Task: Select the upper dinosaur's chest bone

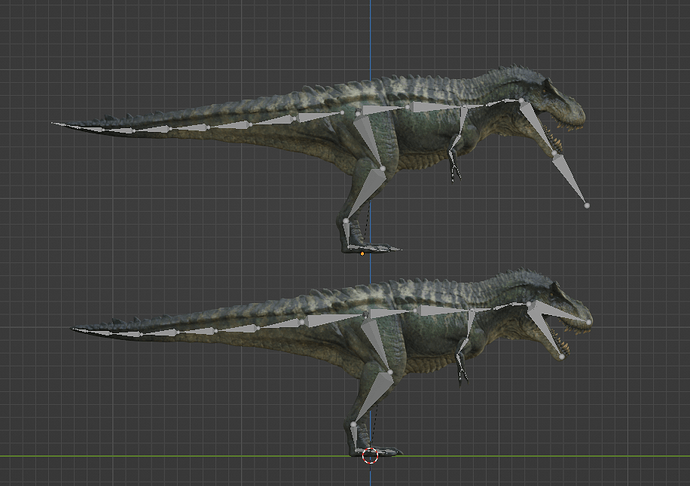Action: click(436, 107)
